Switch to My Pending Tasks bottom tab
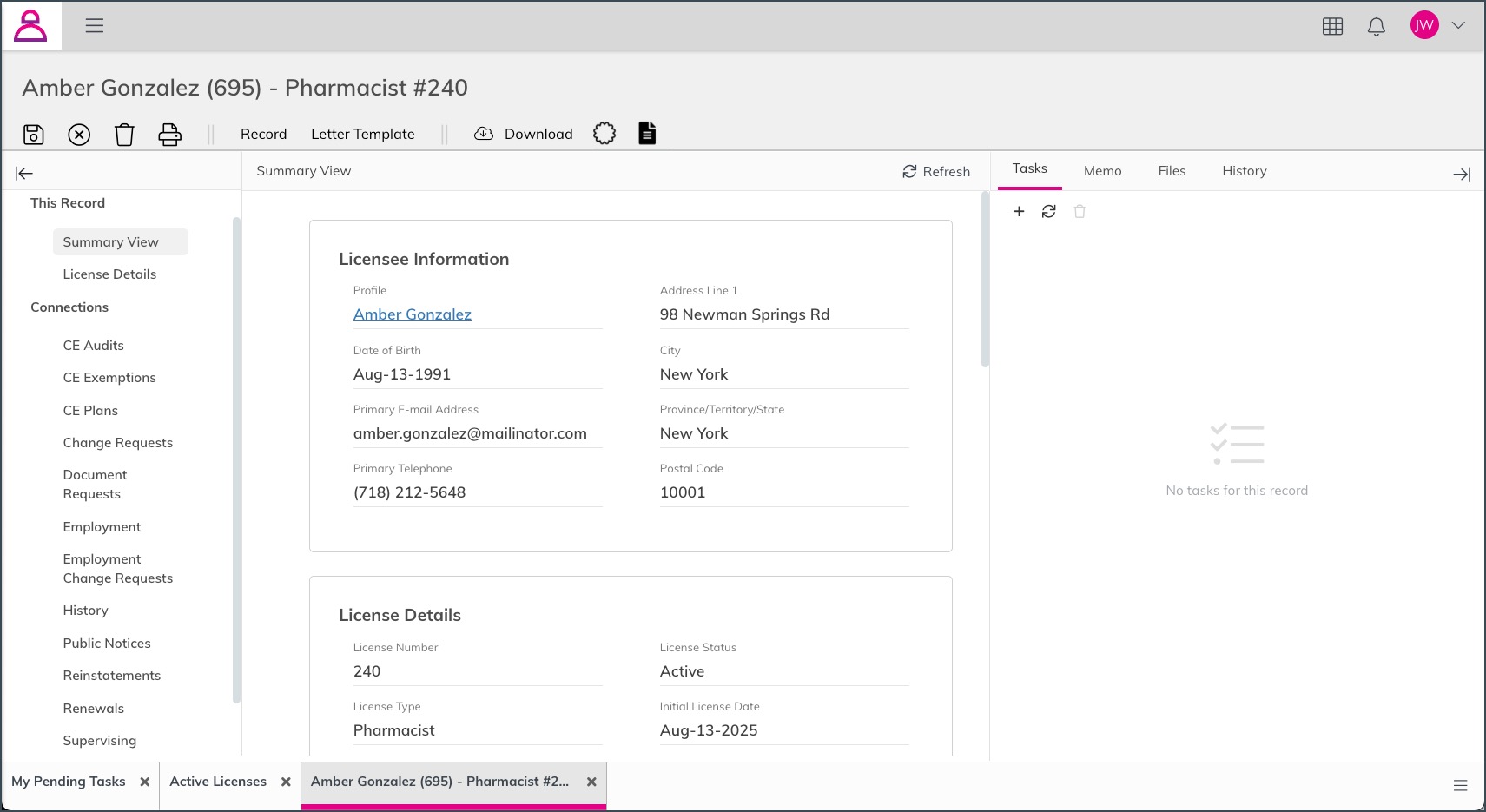1486x812 pixels. click(69, 782)
